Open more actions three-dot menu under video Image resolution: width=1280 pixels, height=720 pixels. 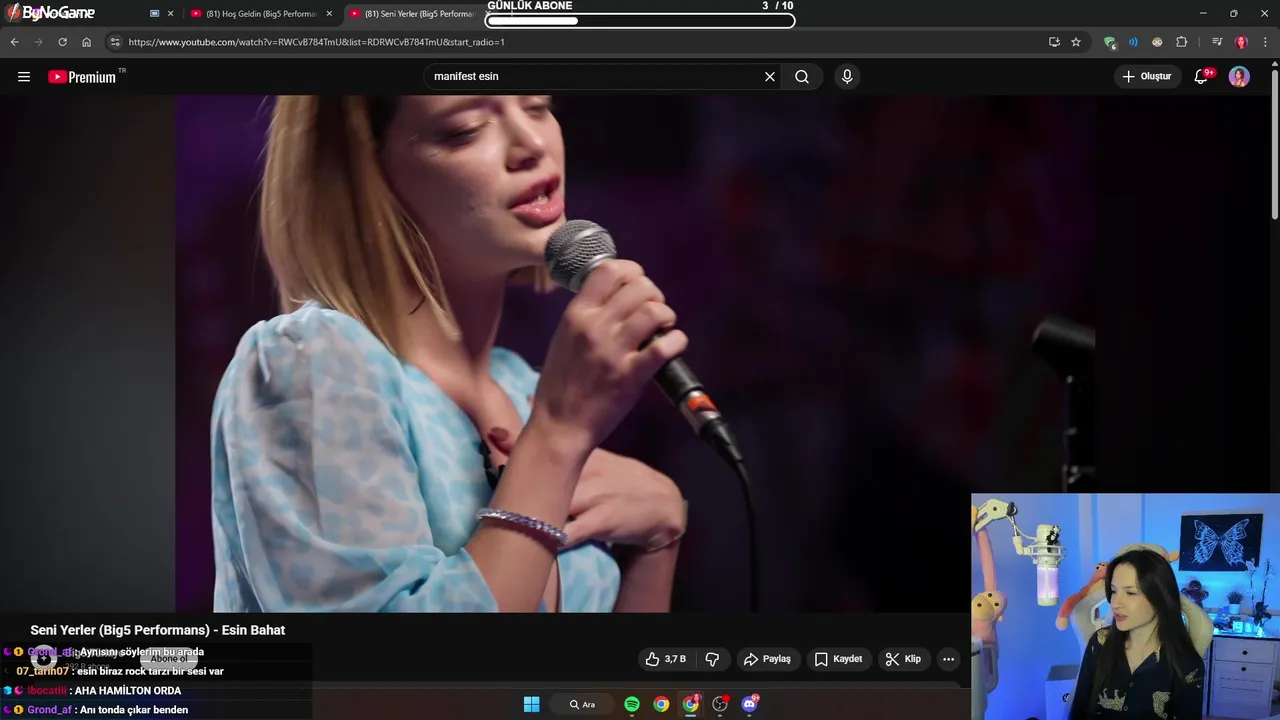(x=948, y=659)
